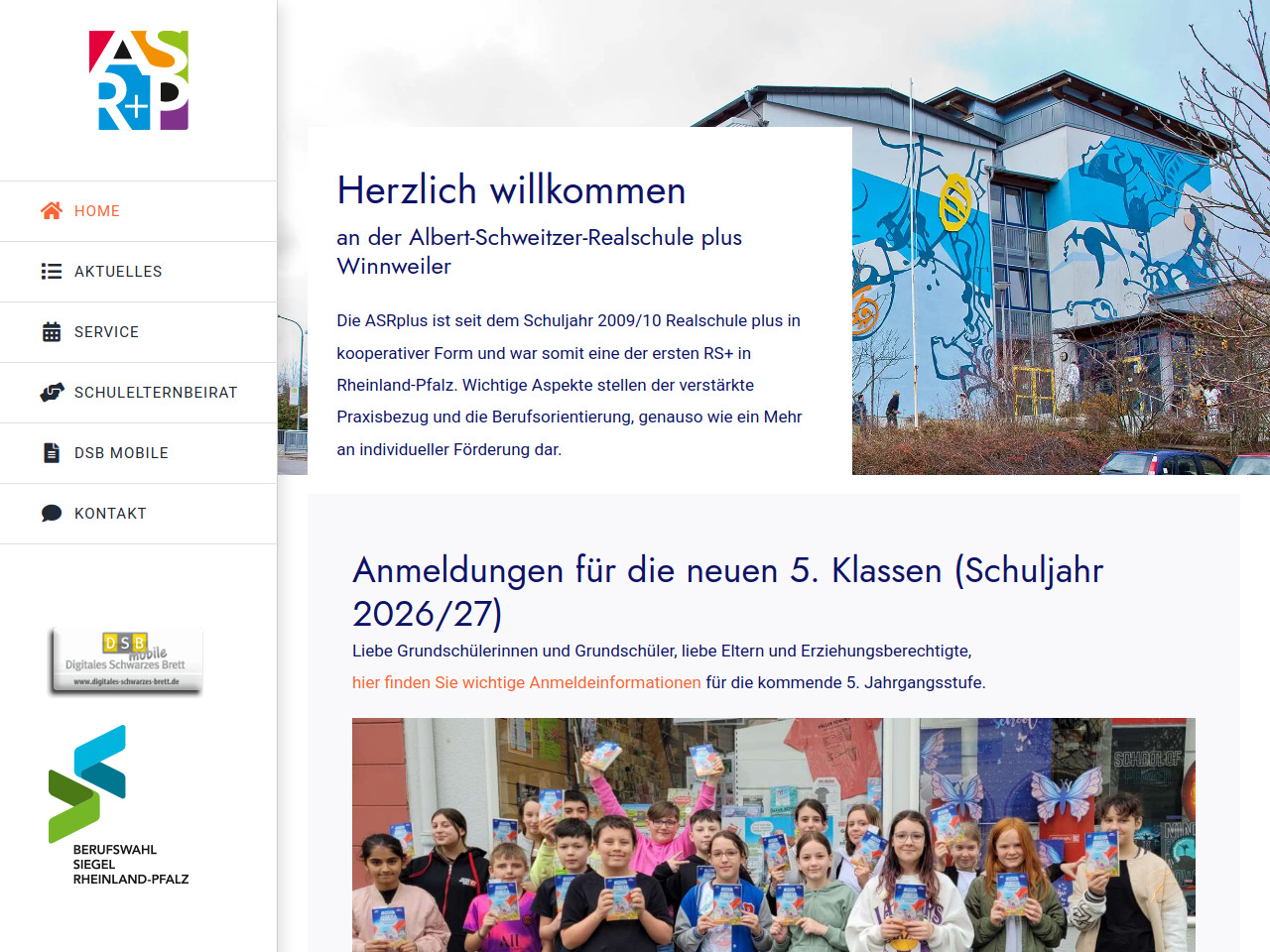Click the speech bubble icon beside Kontakt

click(x=52, y=514)
